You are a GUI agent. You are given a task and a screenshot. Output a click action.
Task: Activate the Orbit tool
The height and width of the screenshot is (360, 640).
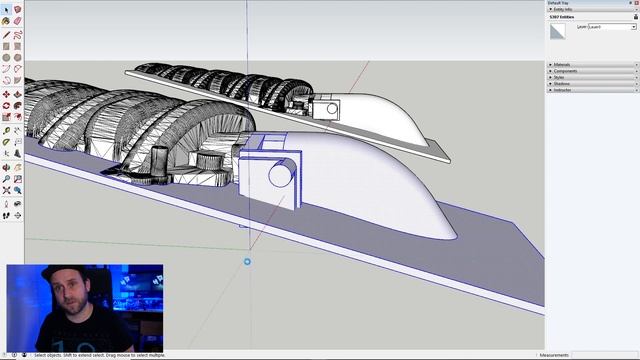[x=6, y=167]
